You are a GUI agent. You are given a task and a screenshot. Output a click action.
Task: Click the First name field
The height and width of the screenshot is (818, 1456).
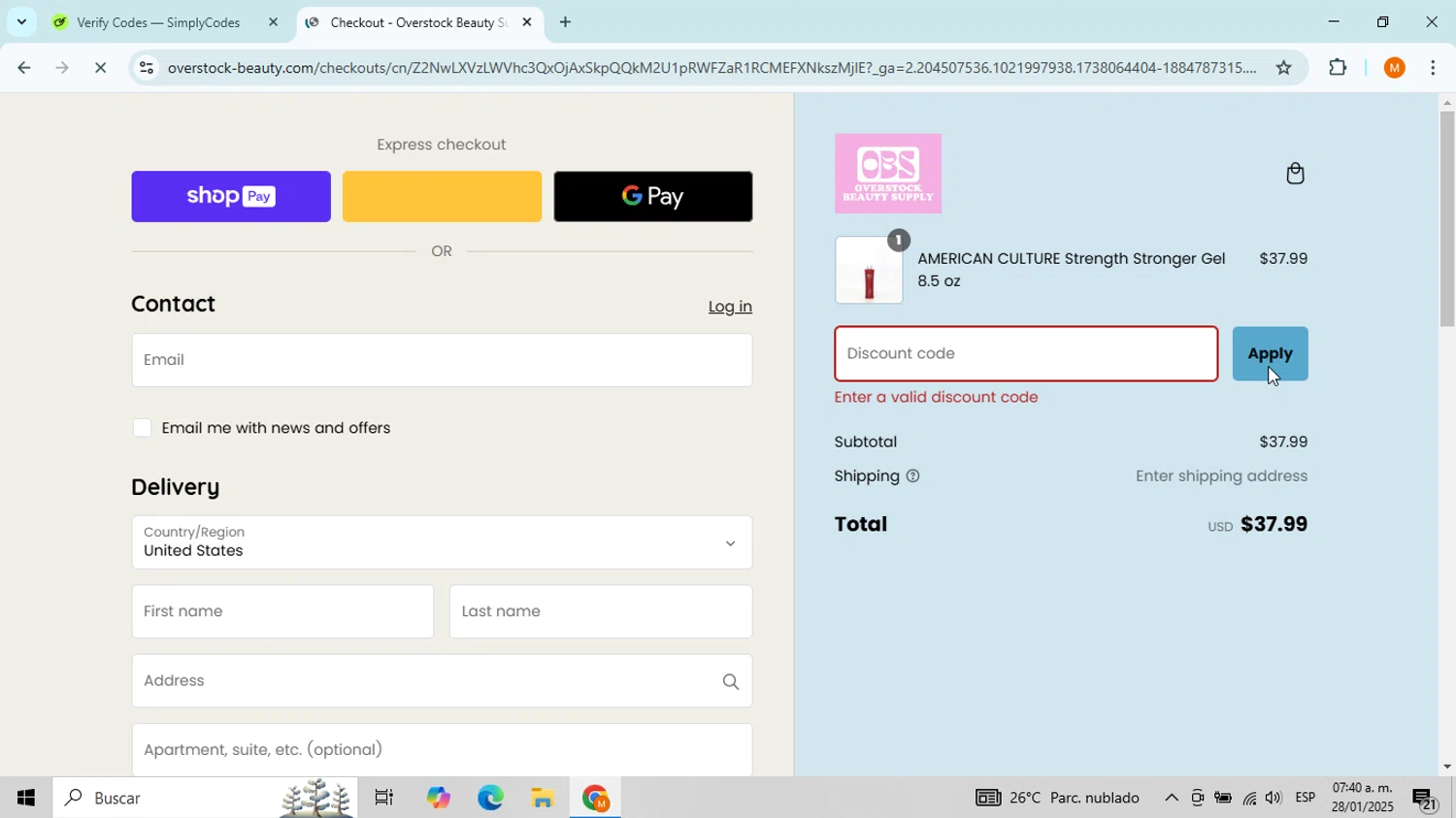(282, 611)
